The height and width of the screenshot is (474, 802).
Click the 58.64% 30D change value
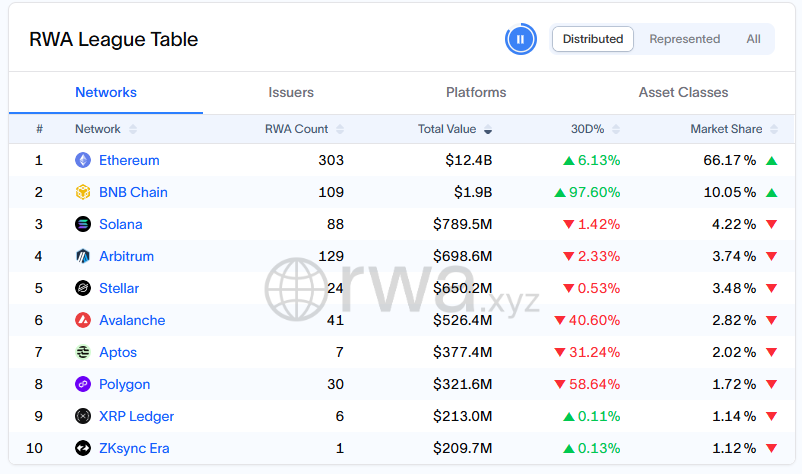[x=594, y=384]
